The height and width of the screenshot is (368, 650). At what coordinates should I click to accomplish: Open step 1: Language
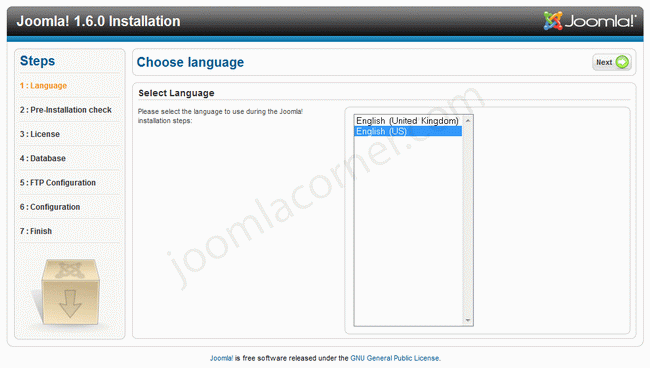click(43, 86)
